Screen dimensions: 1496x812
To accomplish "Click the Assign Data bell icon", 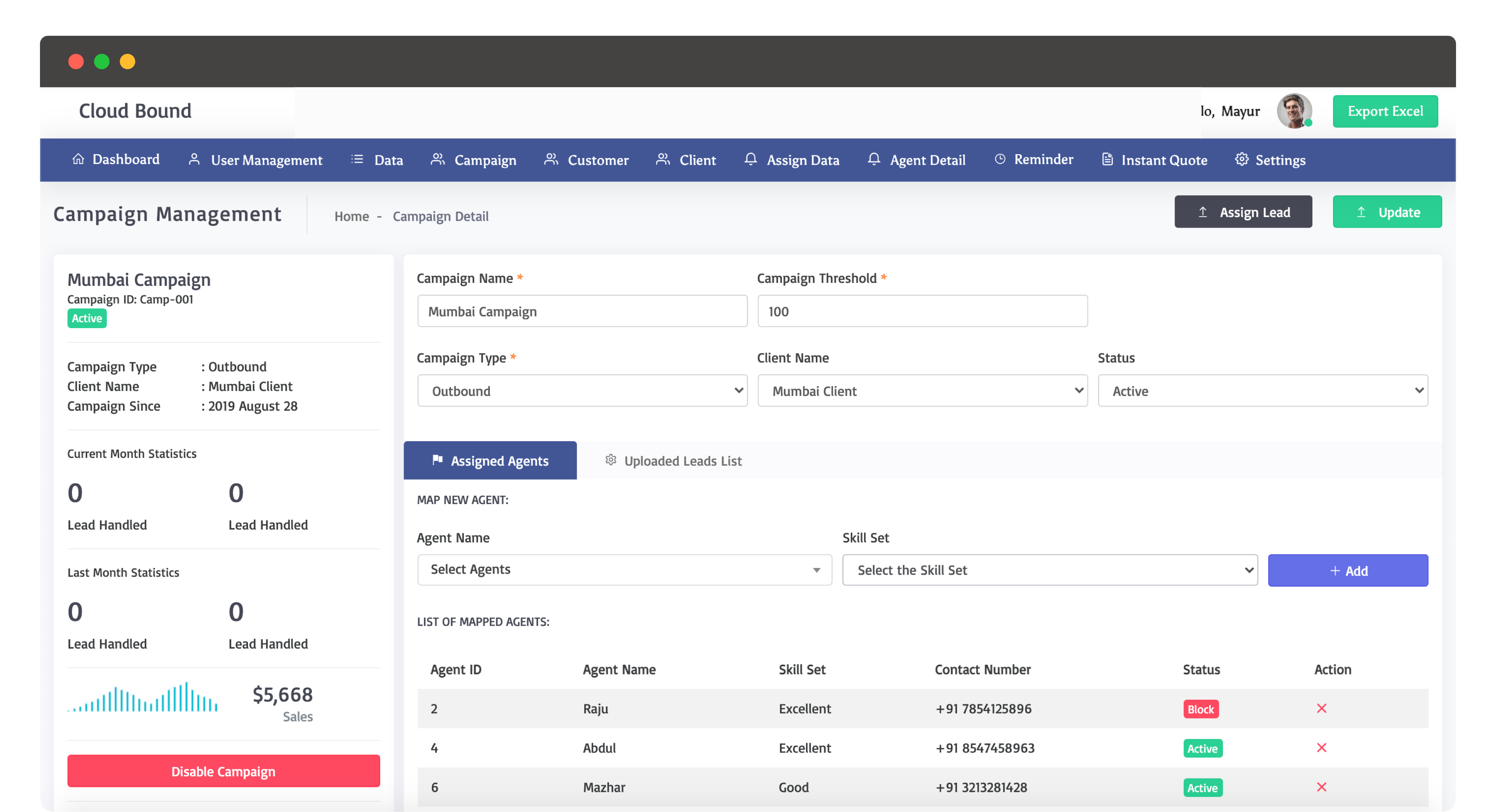I will tap(750, 159).
